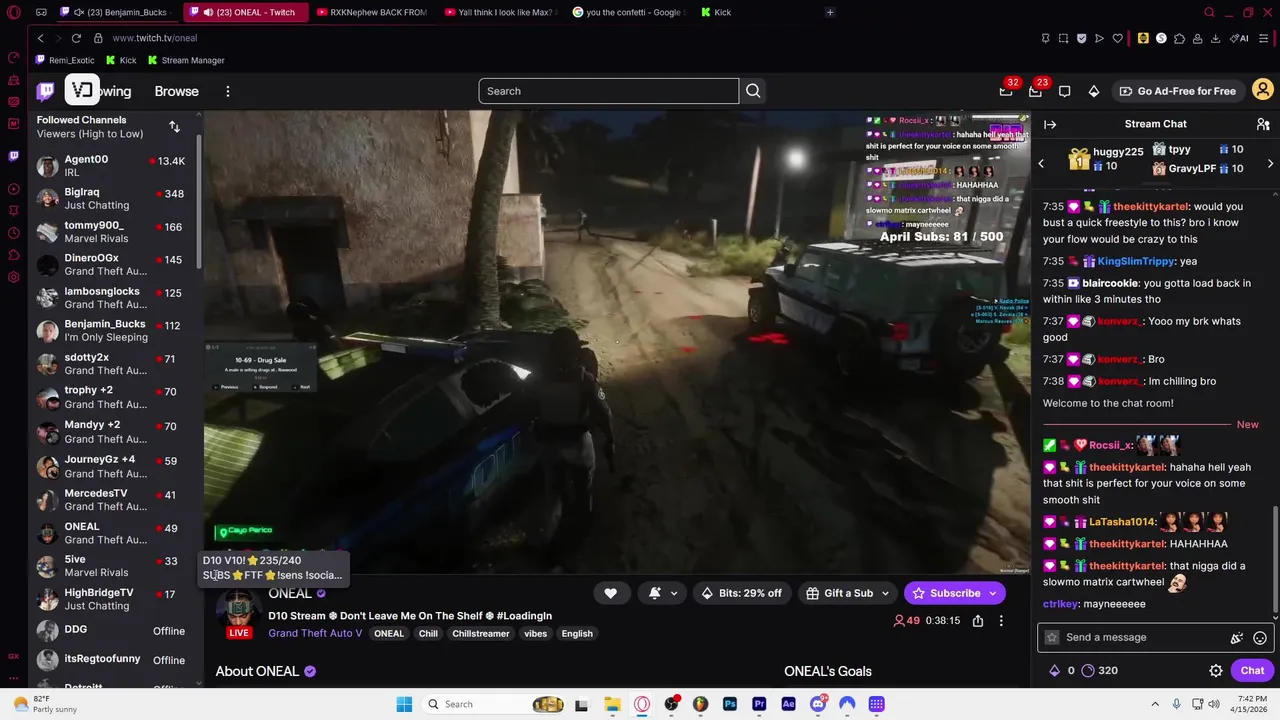
Task: Gift a Sub to ONEAL
Action: tap(838, 593)
